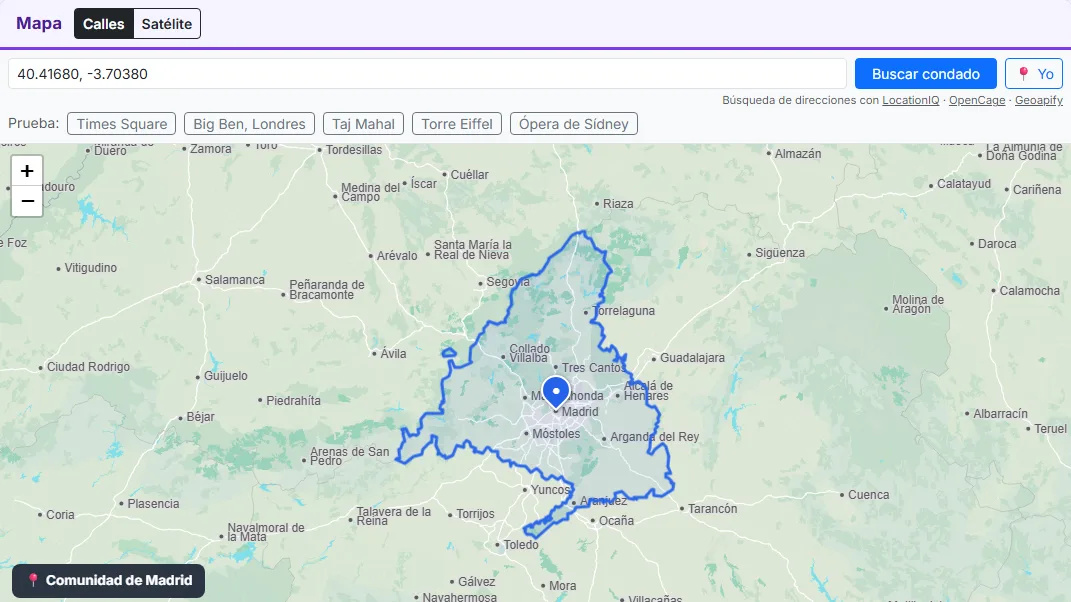Click the Torrijos label on the map
This screenshot has width=1071, height=602.
[x=475, y=514]
